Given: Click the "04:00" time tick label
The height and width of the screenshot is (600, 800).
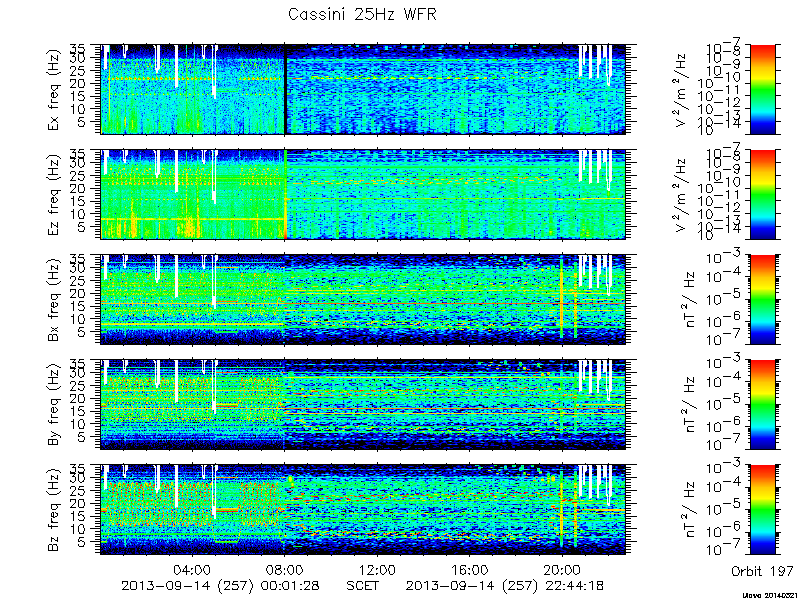Looking at the screenshot, I should pos(192,569).
